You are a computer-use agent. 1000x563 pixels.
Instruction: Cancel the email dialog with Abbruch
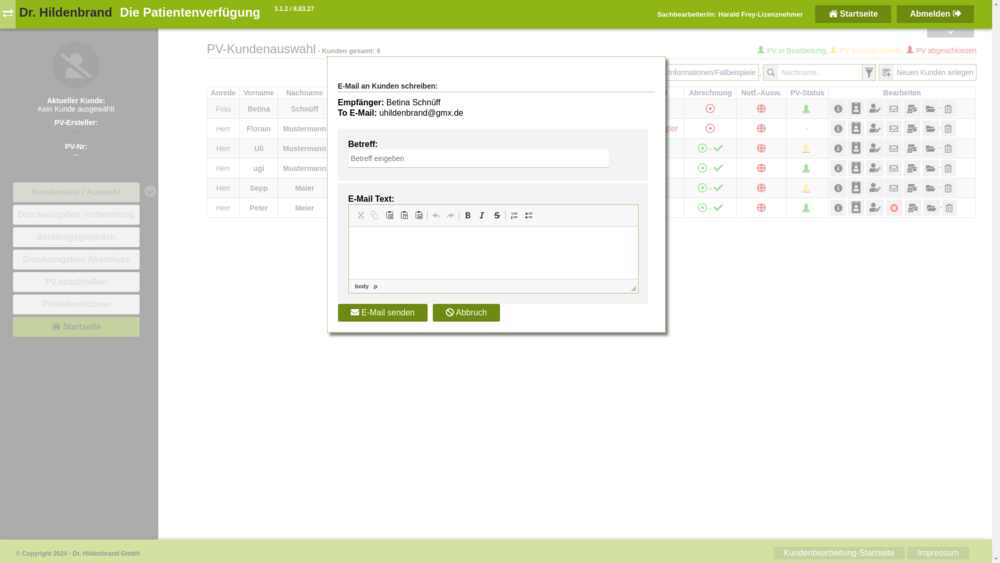[466, 313]
